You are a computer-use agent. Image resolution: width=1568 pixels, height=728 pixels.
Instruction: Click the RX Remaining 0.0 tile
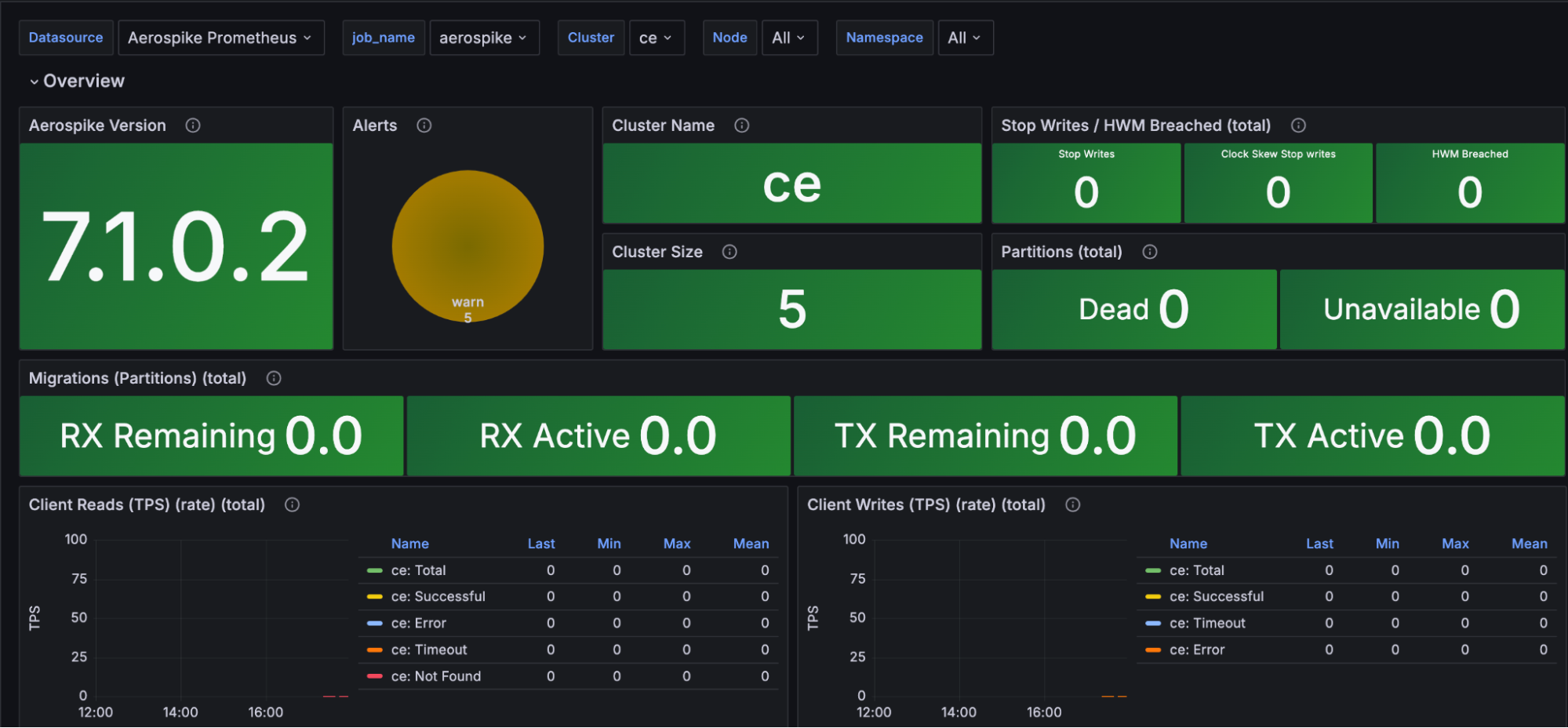pos(212,435)
